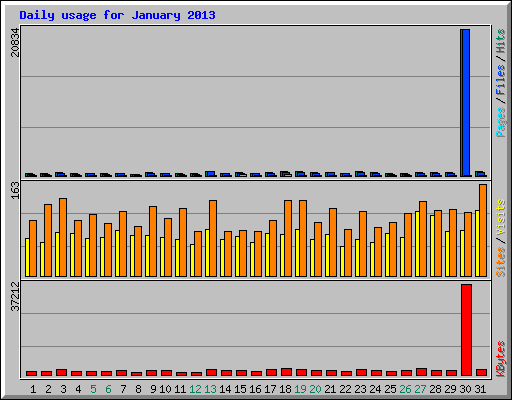Viewport: 512px width, 400px height.
Task: Click the chart title 'Daily usage for January 2013'
Action: (x=117, y=15)
